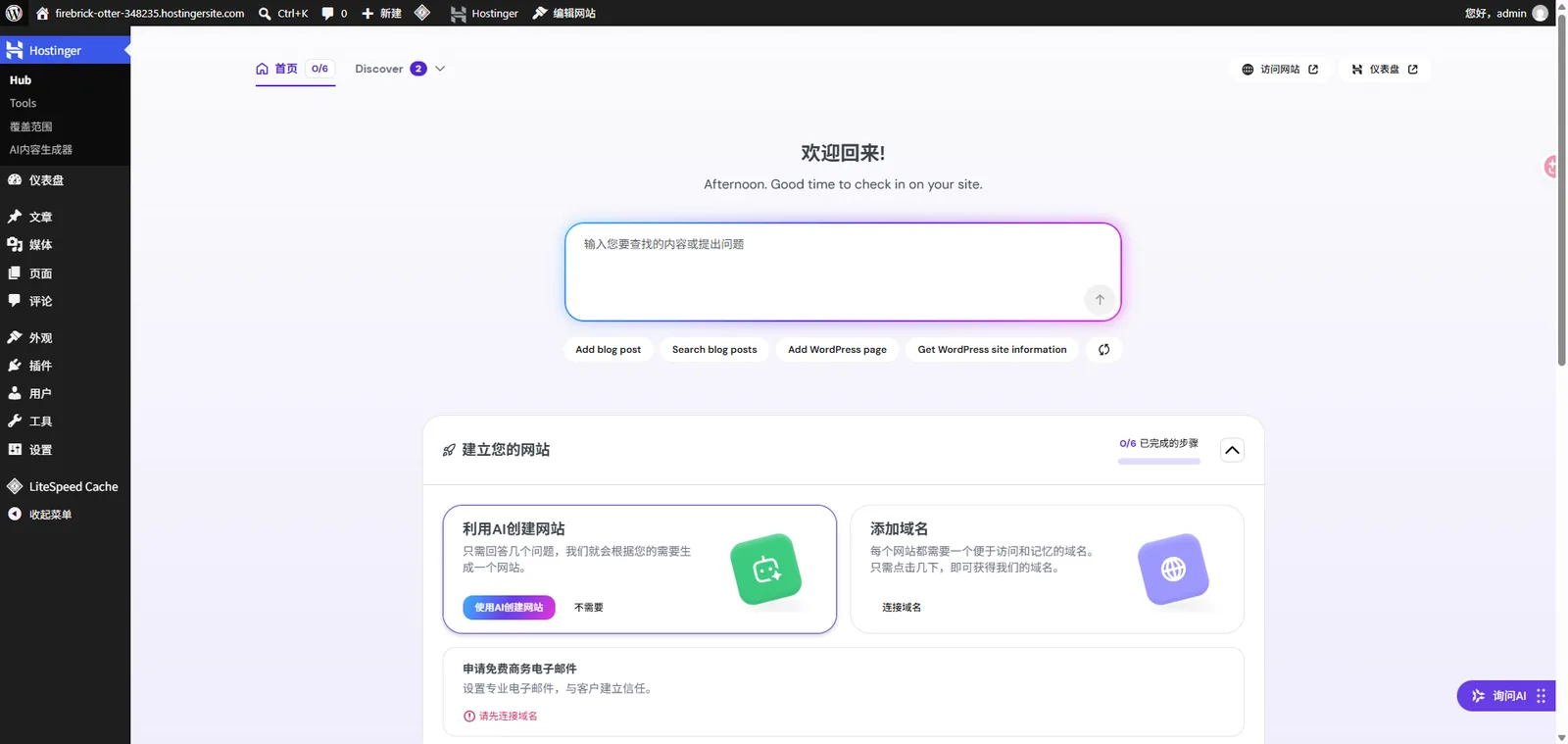1568x744 pixels.
Task: Open Tools under Hostinger menu
Action: (x=23, y=103)
